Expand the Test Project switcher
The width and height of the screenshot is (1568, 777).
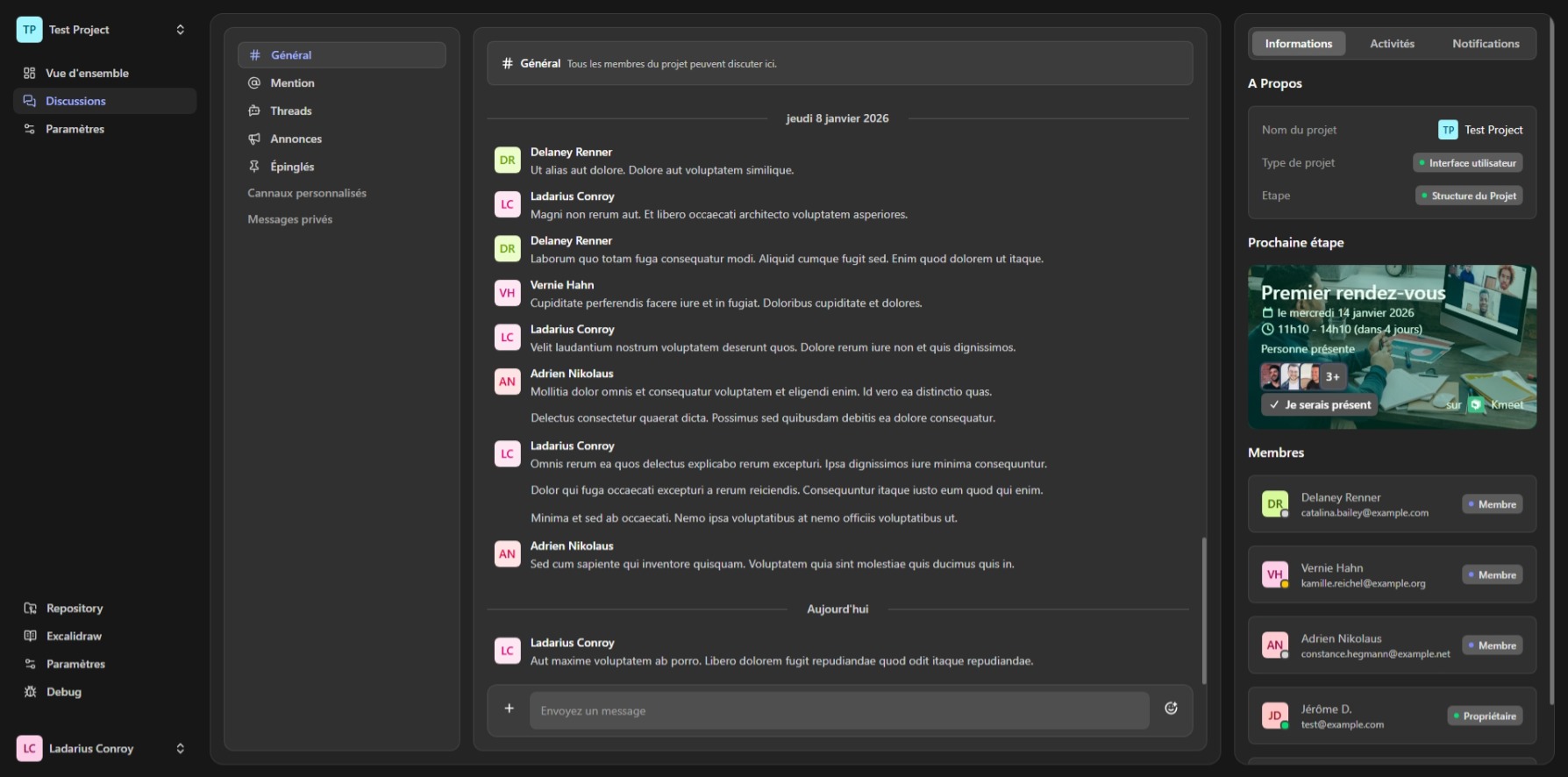[x=180, y=30]
